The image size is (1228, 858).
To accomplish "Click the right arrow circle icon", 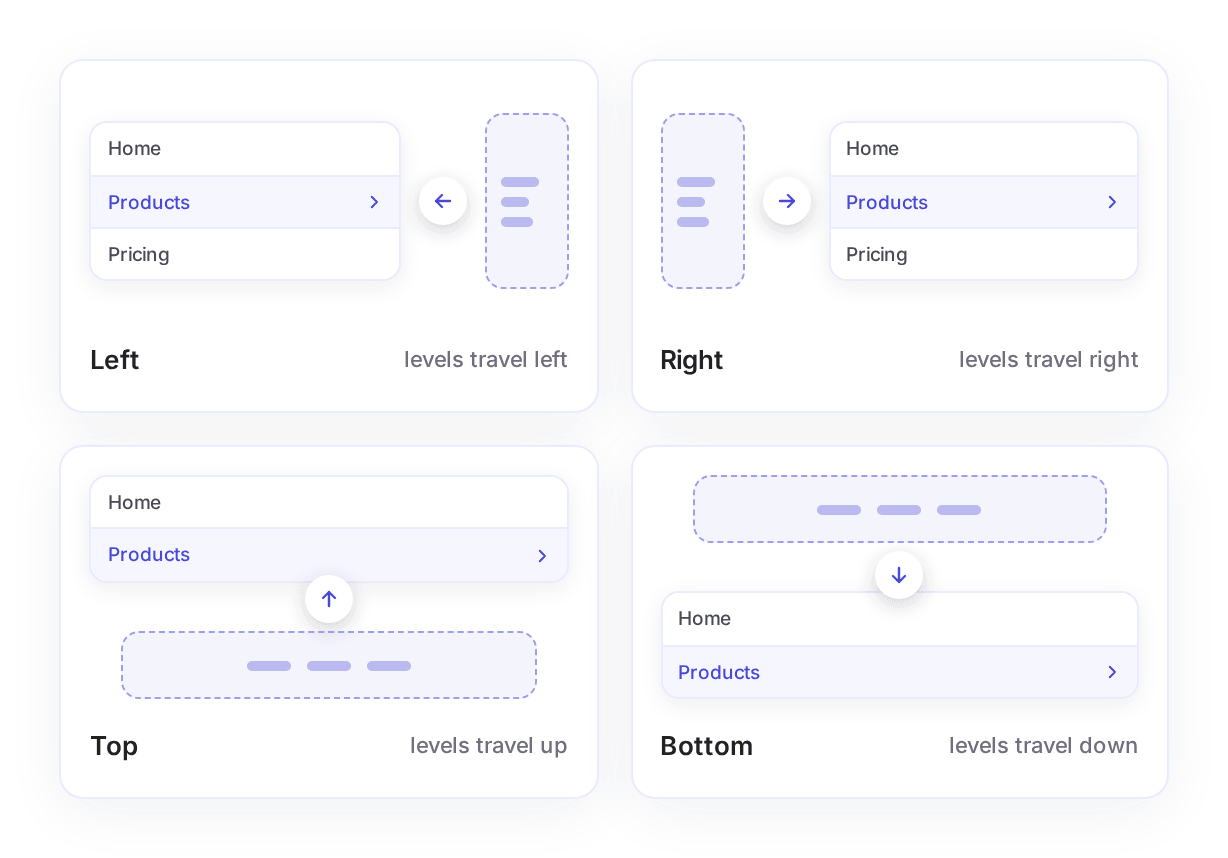I will (x=787, y=201).
